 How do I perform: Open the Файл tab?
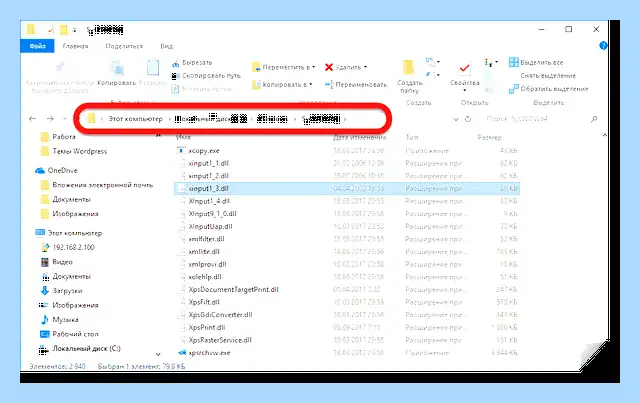(38, 46)
